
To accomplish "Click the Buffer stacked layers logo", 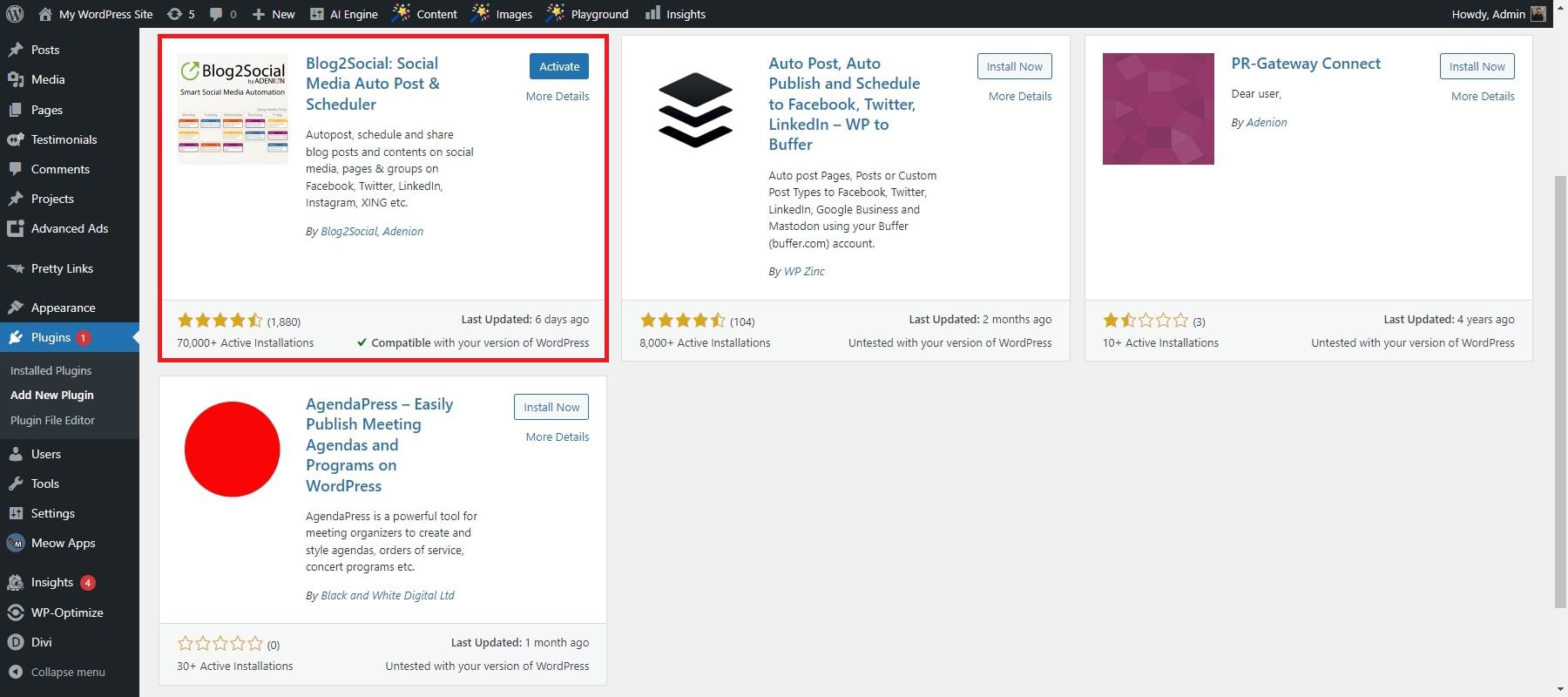I will click(x=695, y=109).
